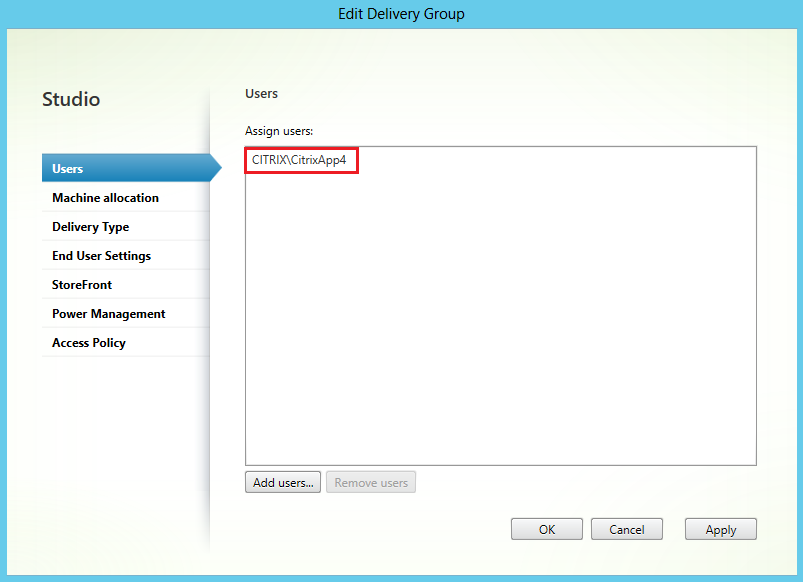Viewport: 803px width, 582px height.
Task: Switch to the Delivery Type page
Action: (90, 227)
